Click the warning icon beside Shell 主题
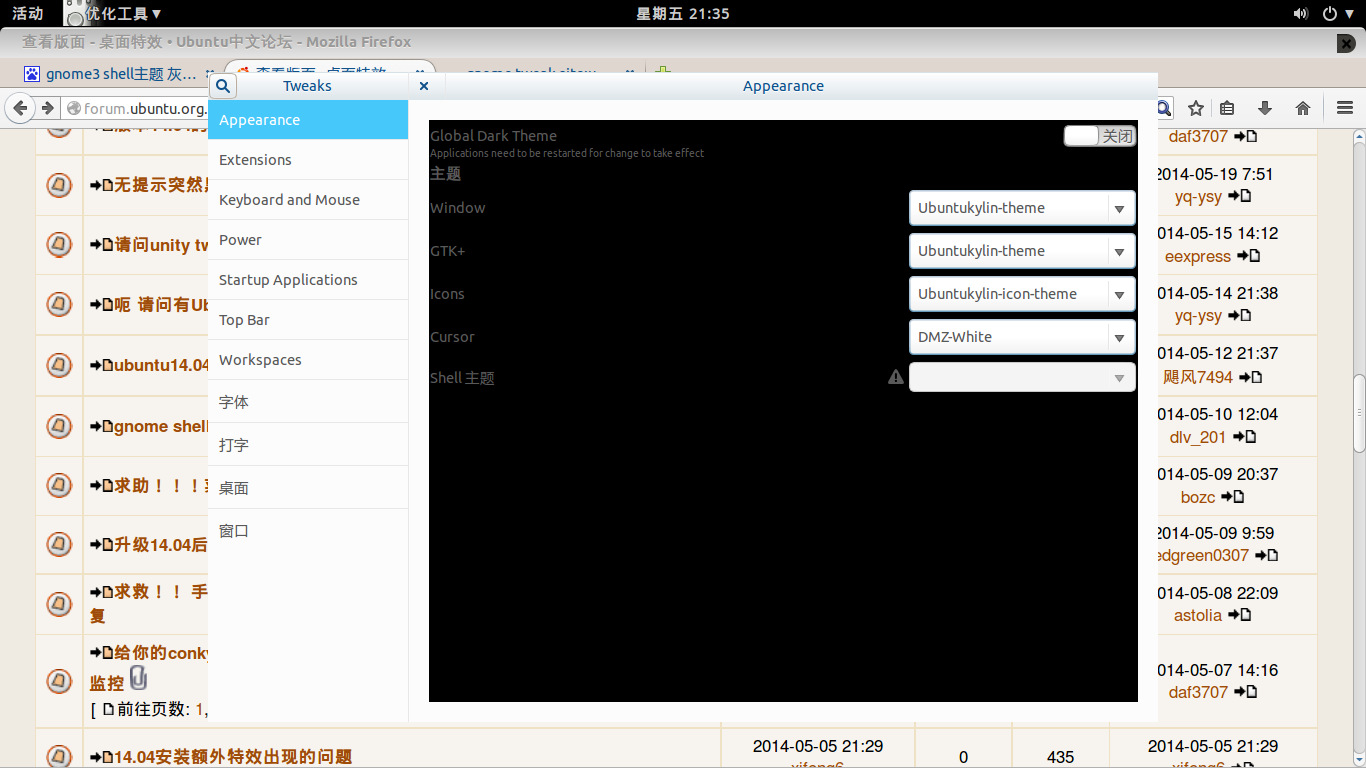1366x768 pixels. pyautogui.click(x=896, y=377)
